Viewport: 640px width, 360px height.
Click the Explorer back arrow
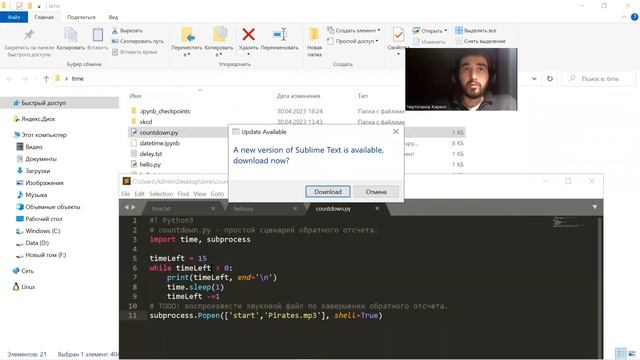coord(9,79)
